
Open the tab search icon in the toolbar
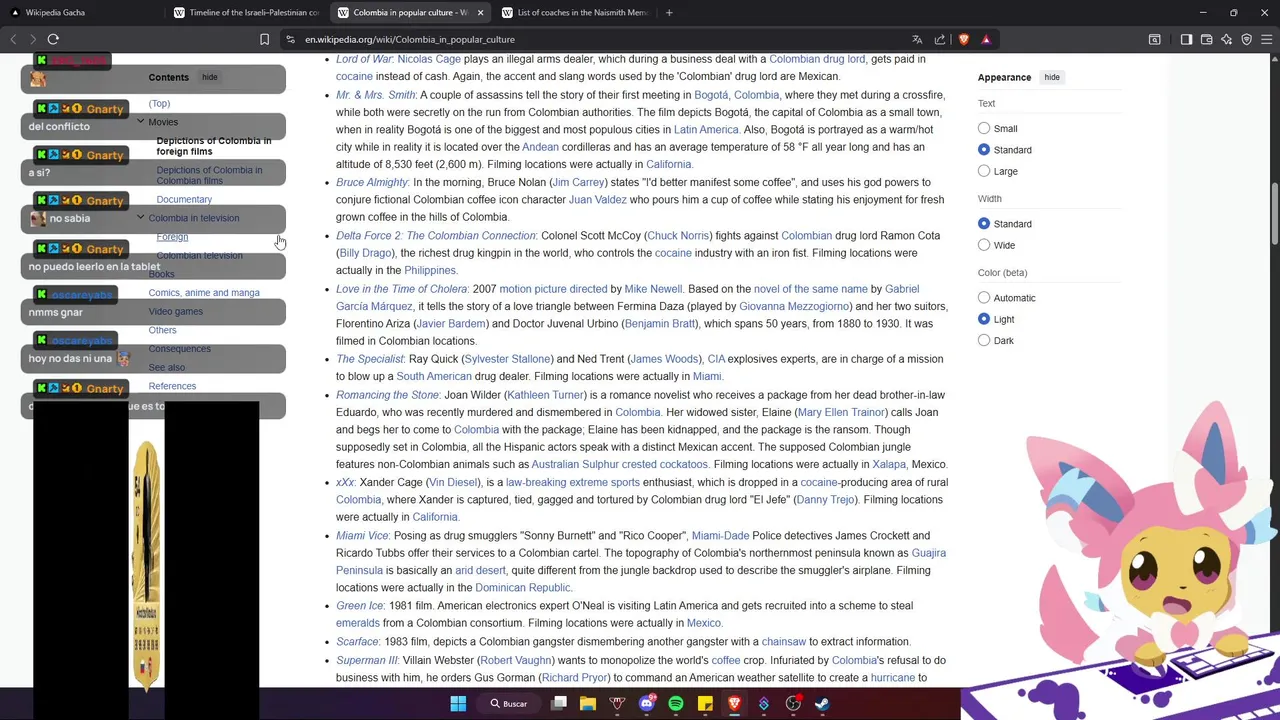1154,39
